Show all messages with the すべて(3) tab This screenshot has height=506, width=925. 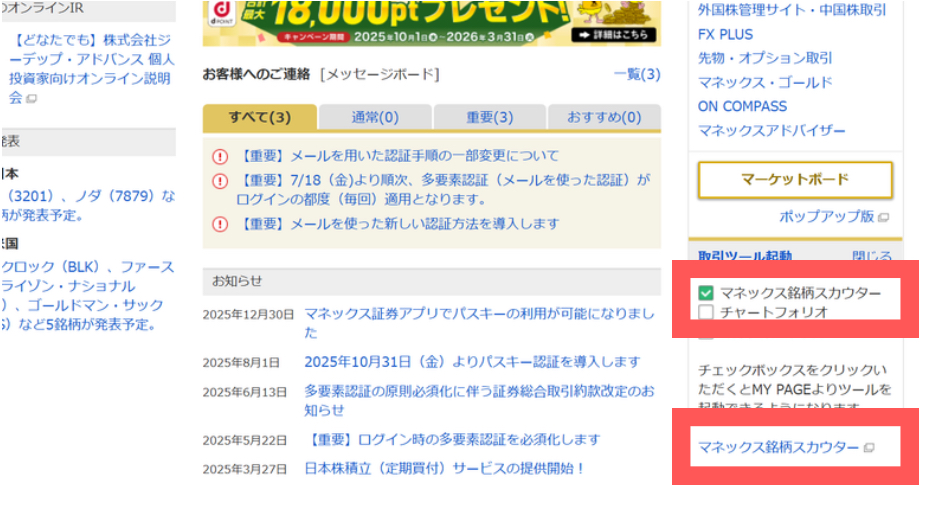pos(259,118)
